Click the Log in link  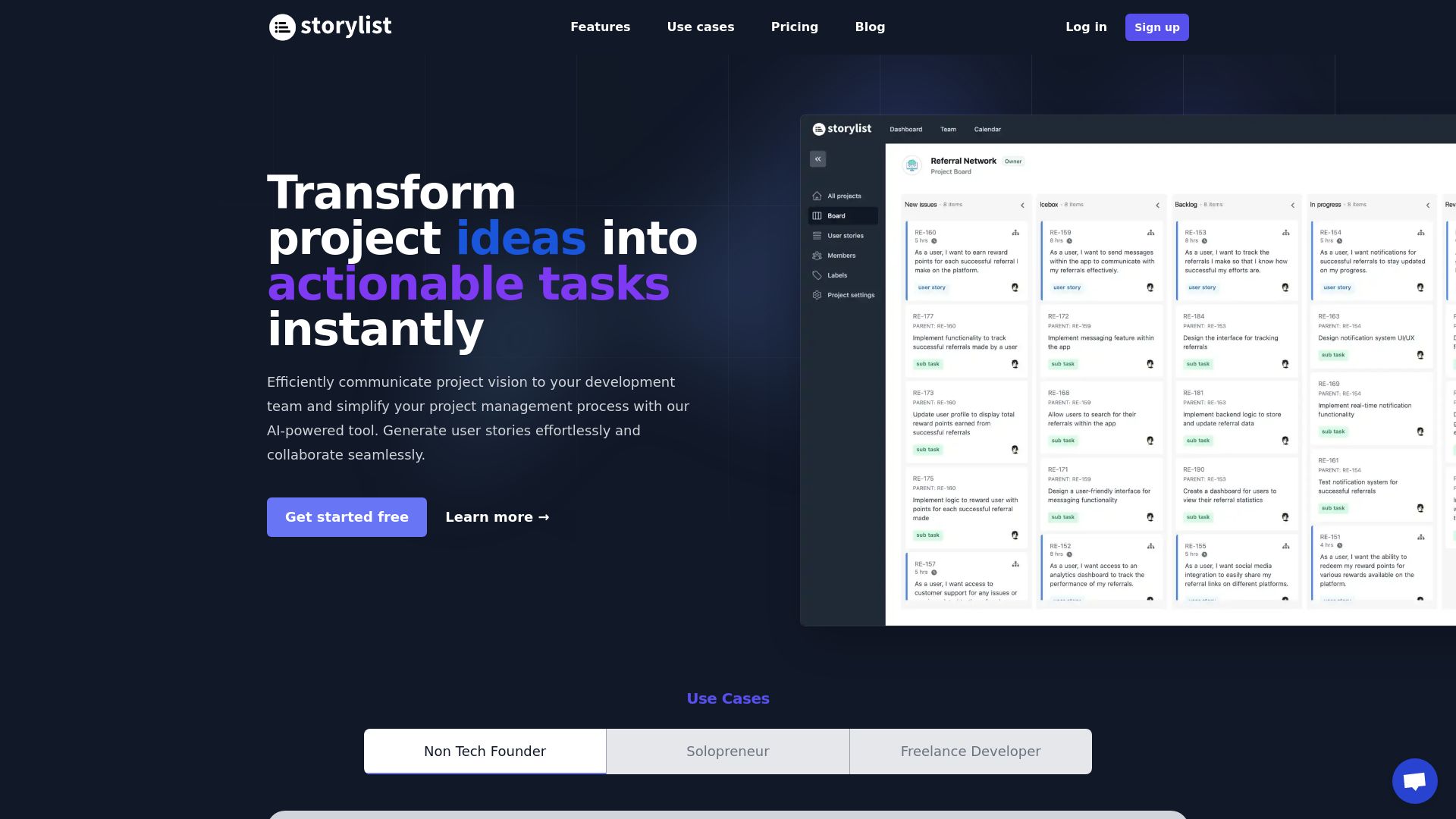coord(1085,27)
